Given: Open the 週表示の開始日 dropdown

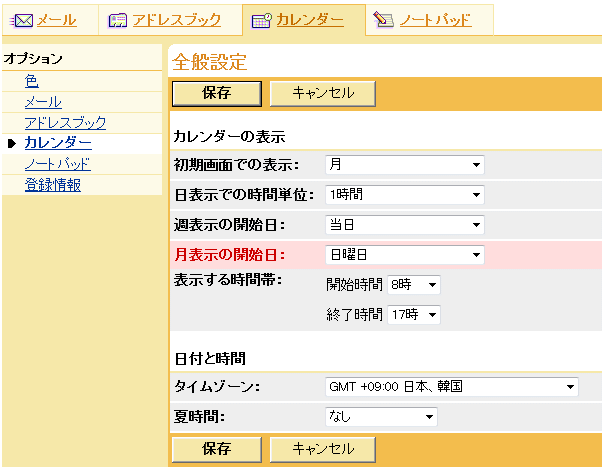Looking at the screenshot, I should [404, 225].
